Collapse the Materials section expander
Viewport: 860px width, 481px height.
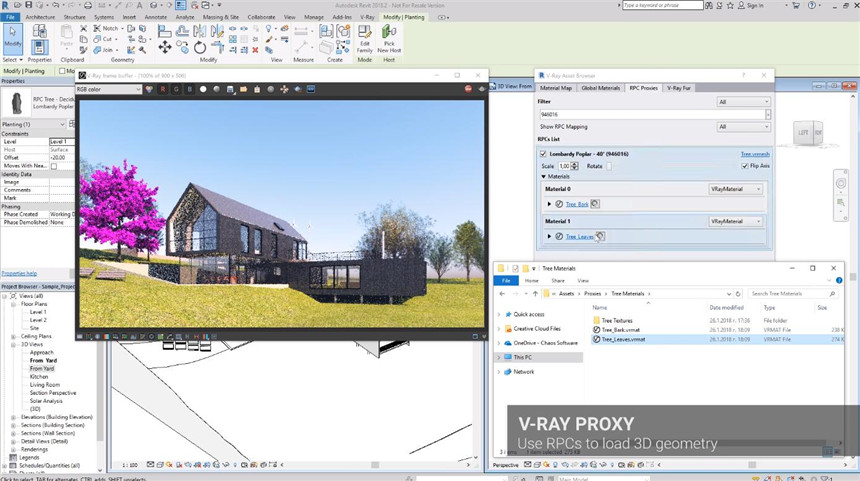pos(542,177)
